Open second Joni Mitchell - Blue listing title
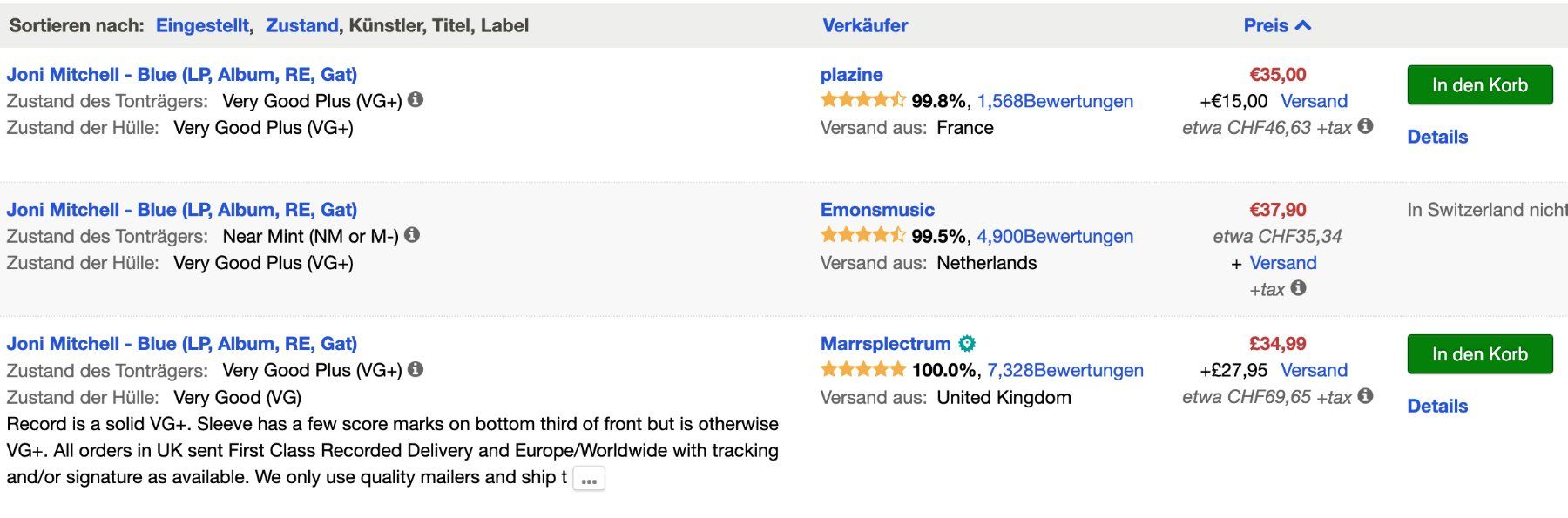1568x518 pixels. tap(182, 210)
